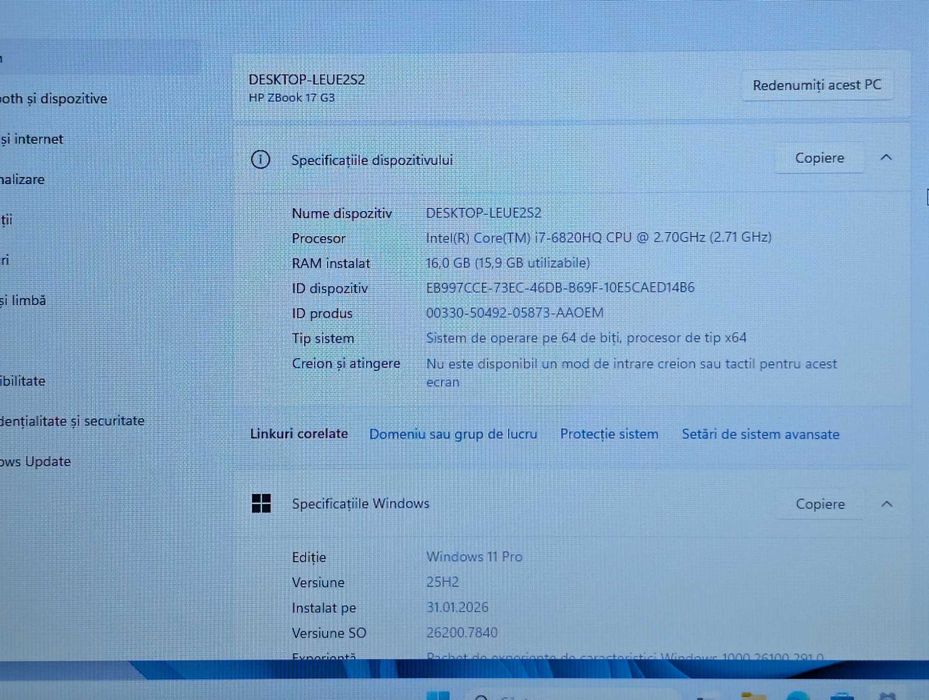The height and width of the screenshot is (700, 929).
Task: Open the Domeniu sau grup de lucru link
Action: (x=453, y=434)
